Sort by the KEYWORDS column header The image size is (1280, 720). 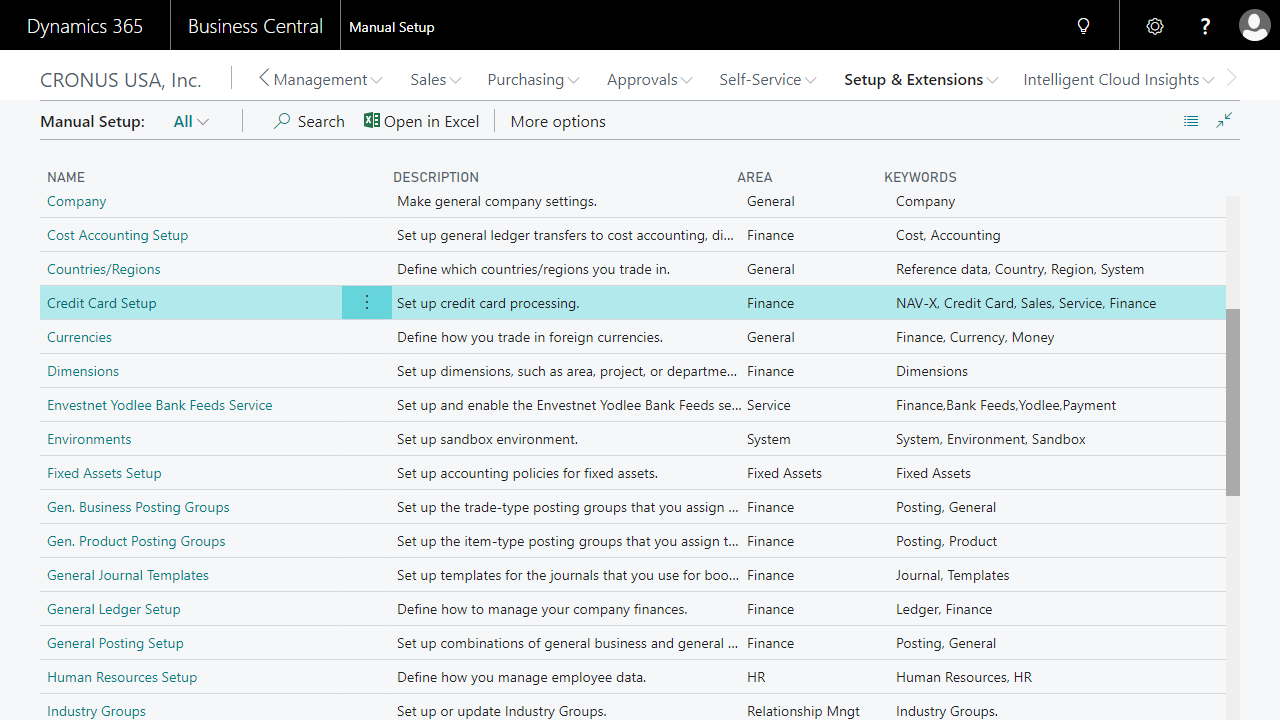pyautogui.click(x=920, y=177)
